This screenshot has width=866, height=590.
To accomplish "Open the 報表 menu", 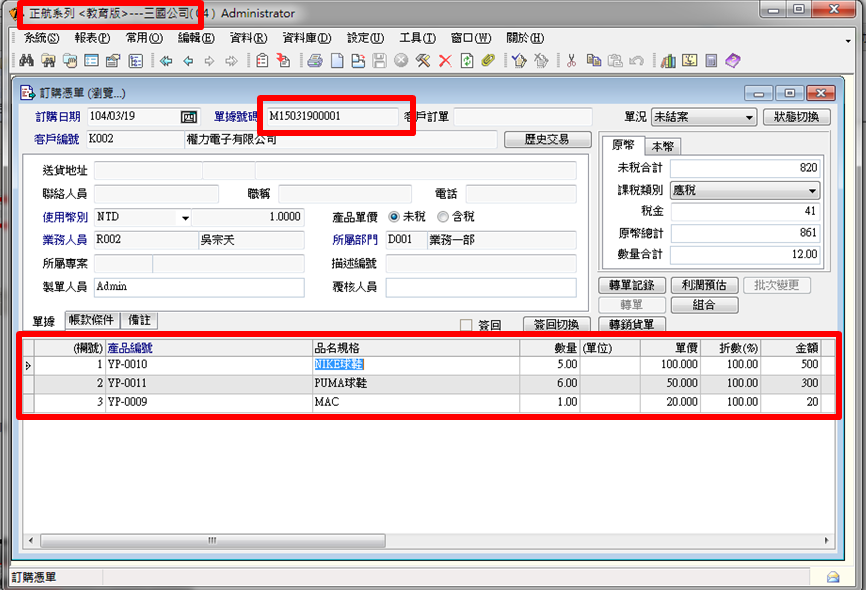I will click(x=92, y=38).
